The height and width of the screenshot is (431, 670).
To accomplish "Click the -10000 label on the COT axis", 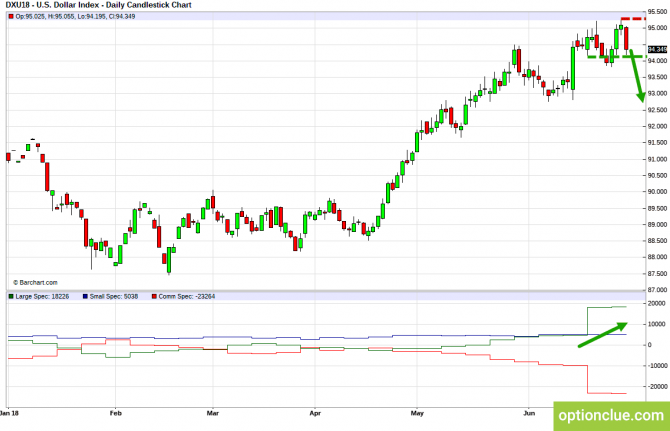I will (x=656, y=366).
